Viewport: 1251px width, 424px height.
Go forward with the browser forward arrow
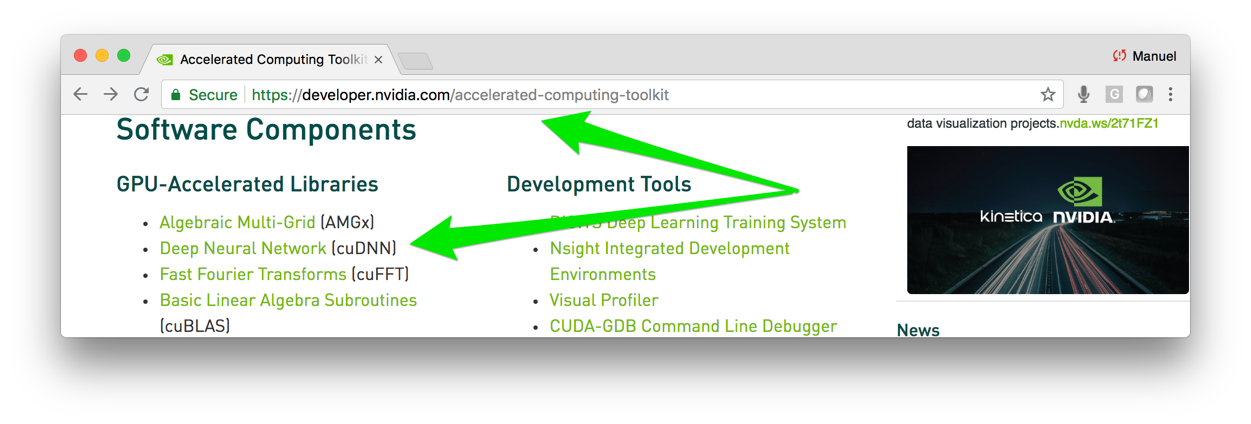(111, 94)
